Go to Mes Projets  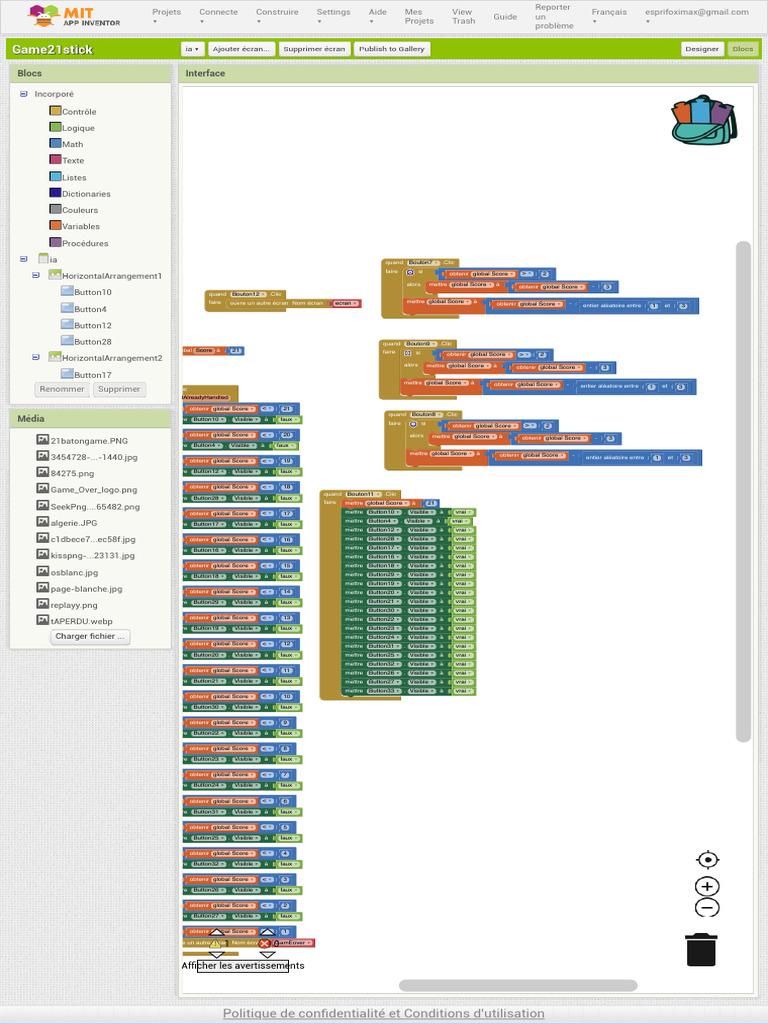(x=419, y=16)
